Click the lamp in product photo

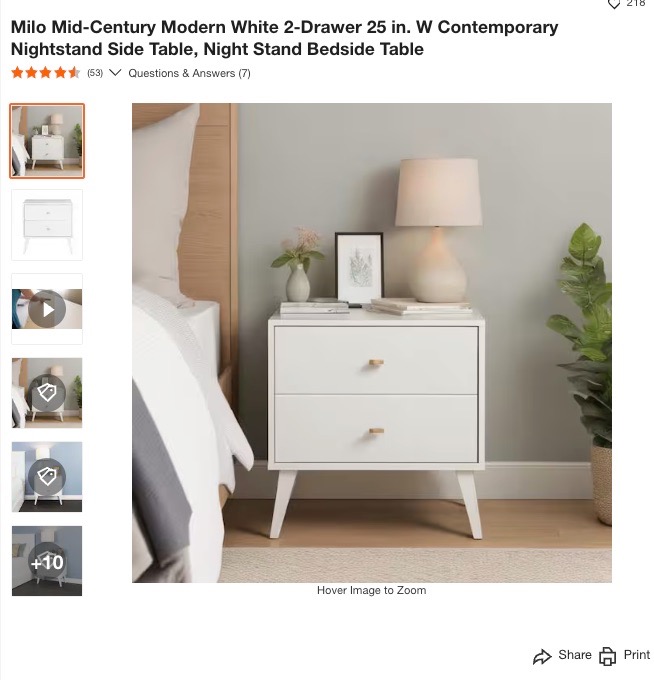pyautogui.click(x=438, y=230)
